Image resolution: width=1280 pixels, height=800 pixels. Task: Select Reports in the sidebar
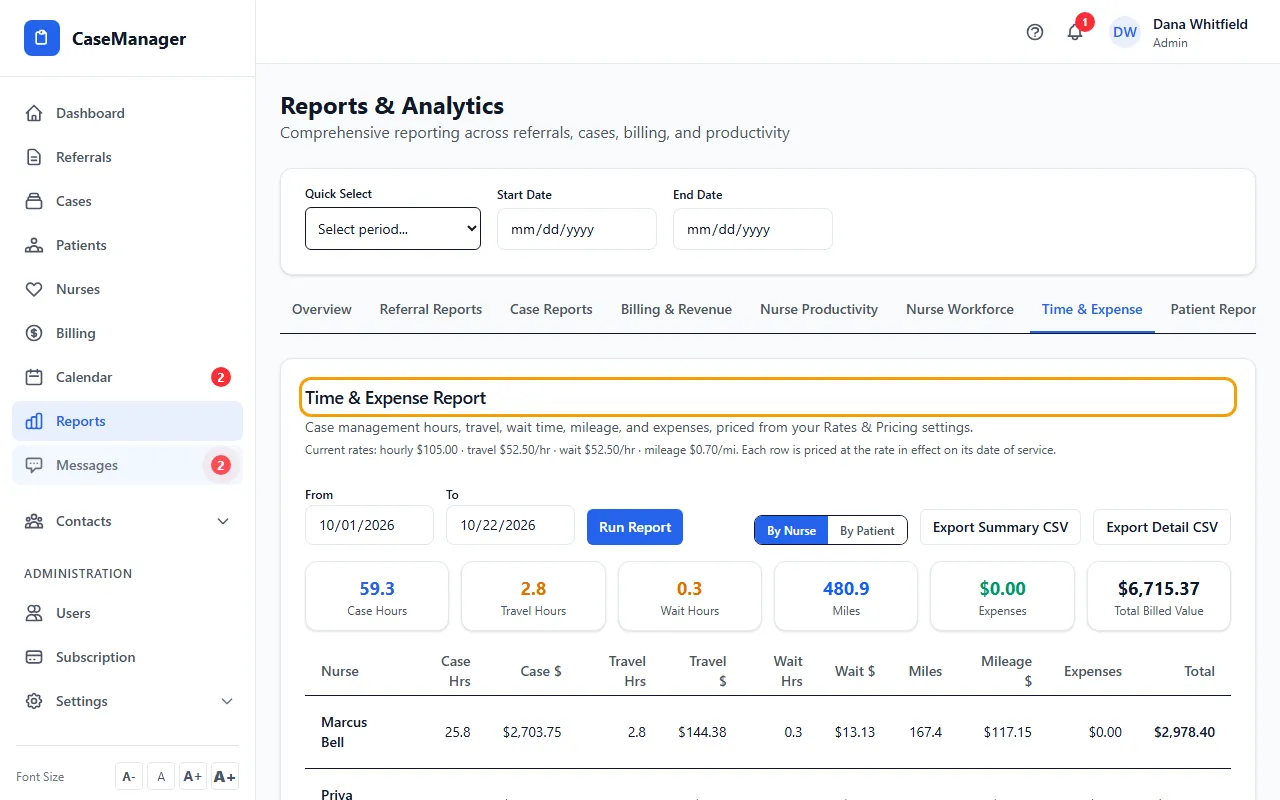click(127, 421)
